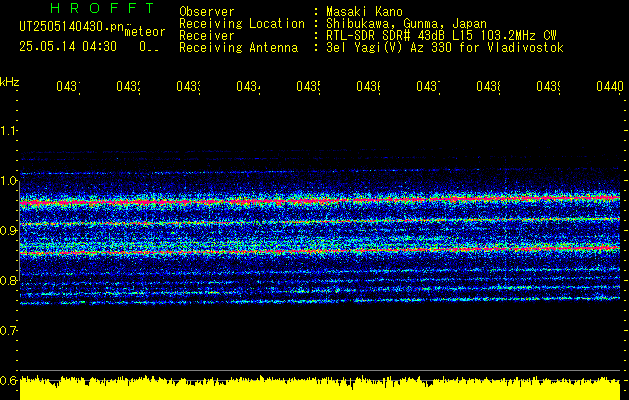This screenshot has width=629, height=400.
Task: Click the 0.9 kHz axis tick label
Action: pos(8,230)
